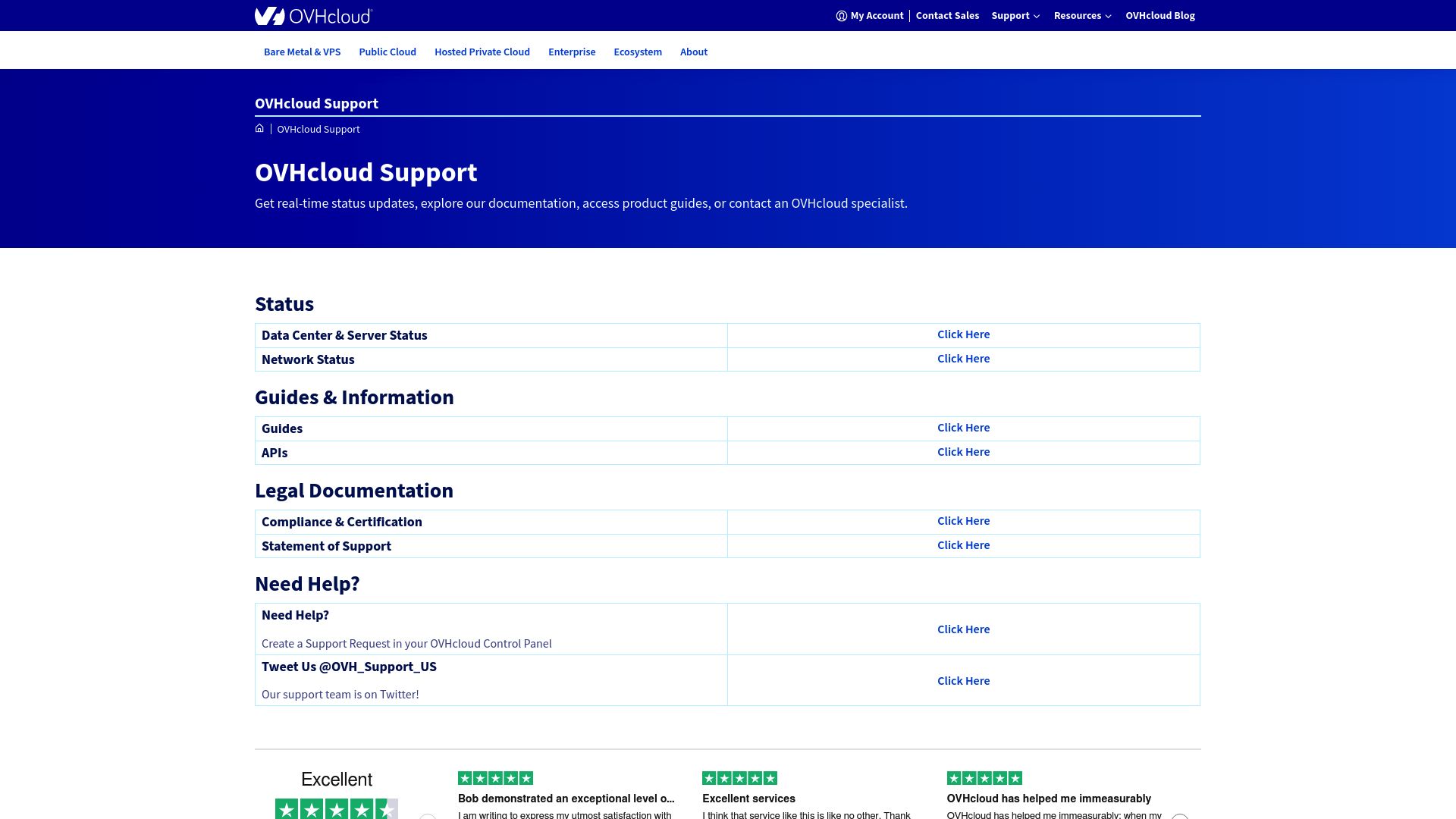Image resolution: width=1456 pixels, height=819 pixels.
Task: Open the Public Cloud menu
Action: pos(388,52)
